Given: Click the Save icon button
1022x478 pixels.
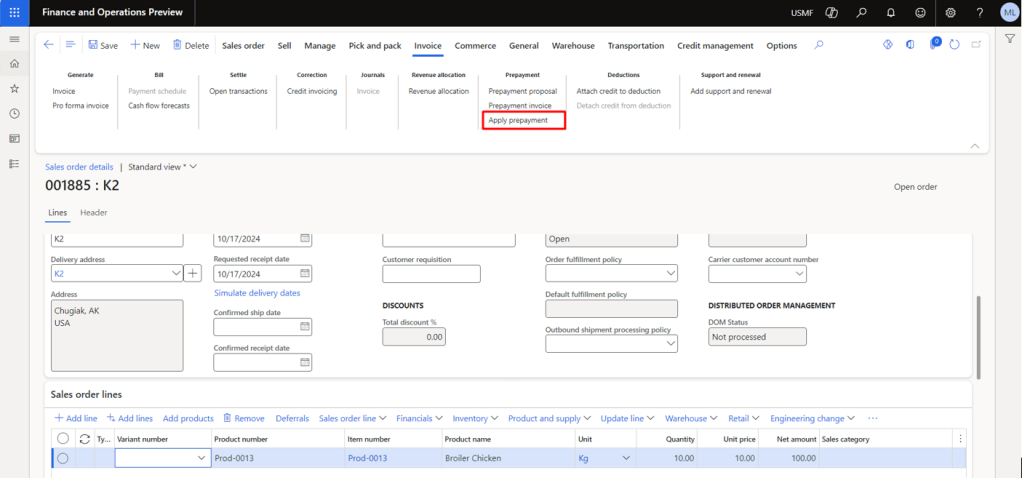Looking at the screenshot, I should click(93, 45).
